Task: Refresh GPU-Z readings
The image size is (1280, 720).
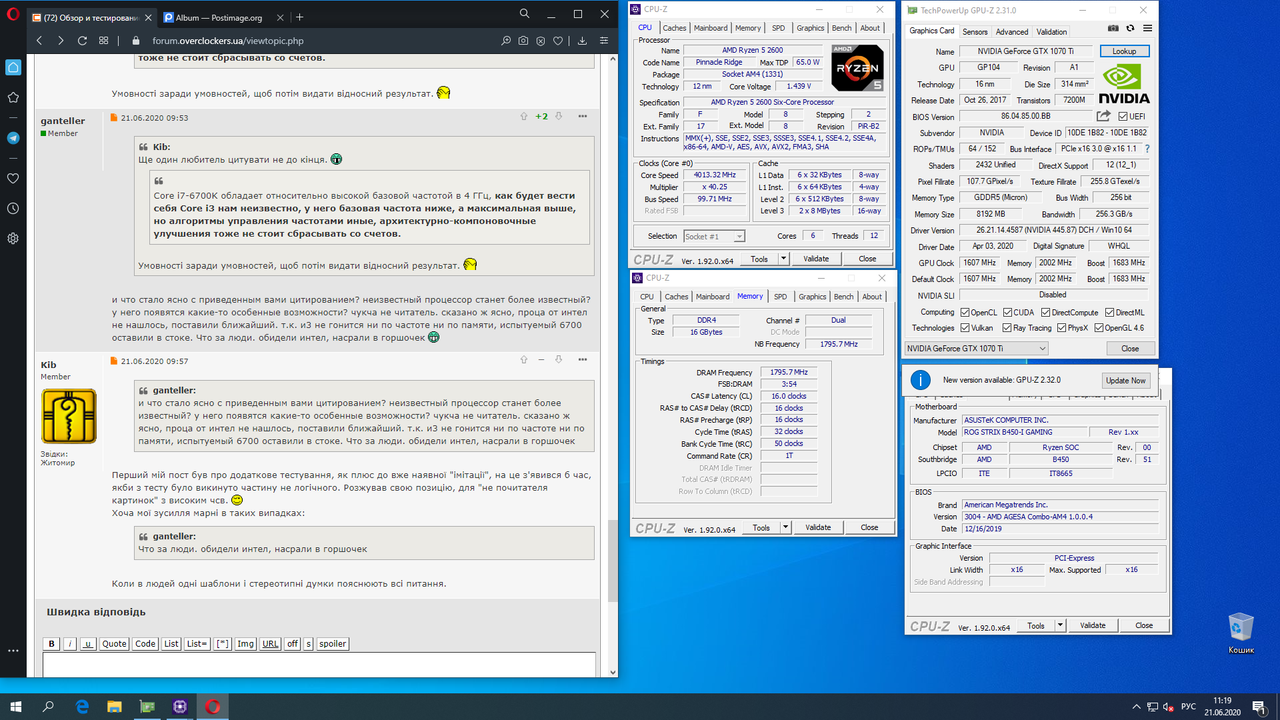Action: [x=1130, y=29]
